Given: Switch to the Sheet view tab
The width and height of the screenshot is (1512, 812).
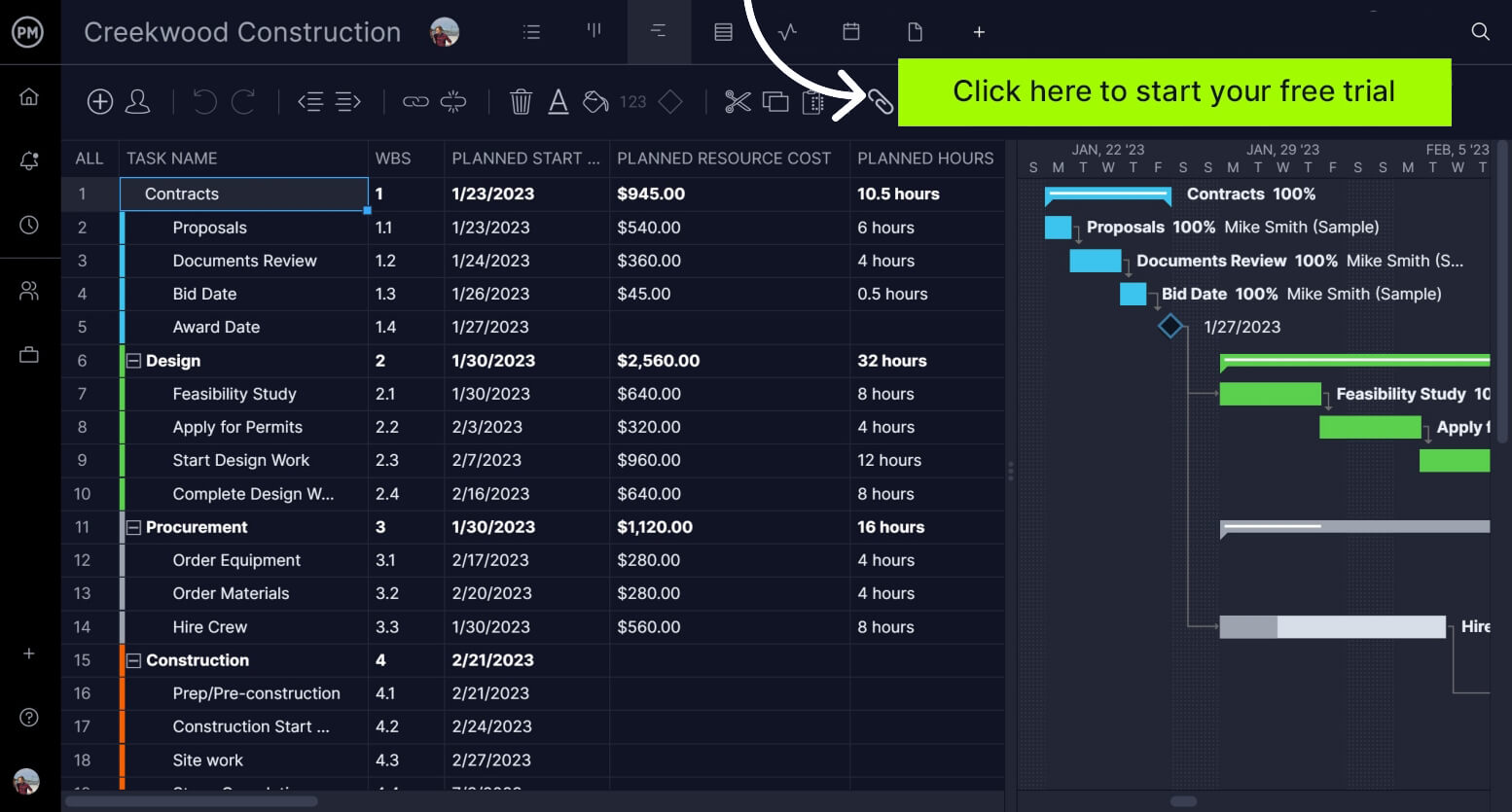Looking at the screenshot, I should (x=722, y=31).
